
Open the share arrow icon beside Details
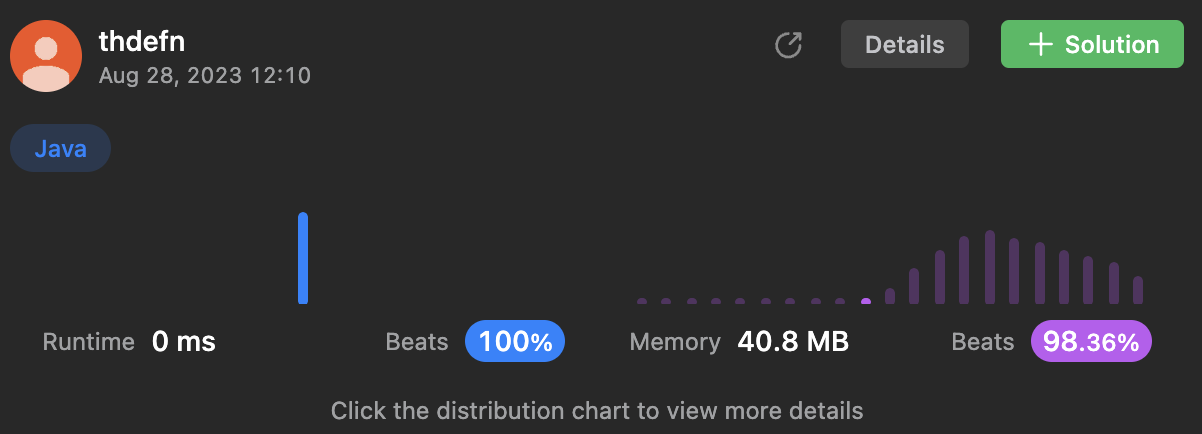[x=789, y=45]
